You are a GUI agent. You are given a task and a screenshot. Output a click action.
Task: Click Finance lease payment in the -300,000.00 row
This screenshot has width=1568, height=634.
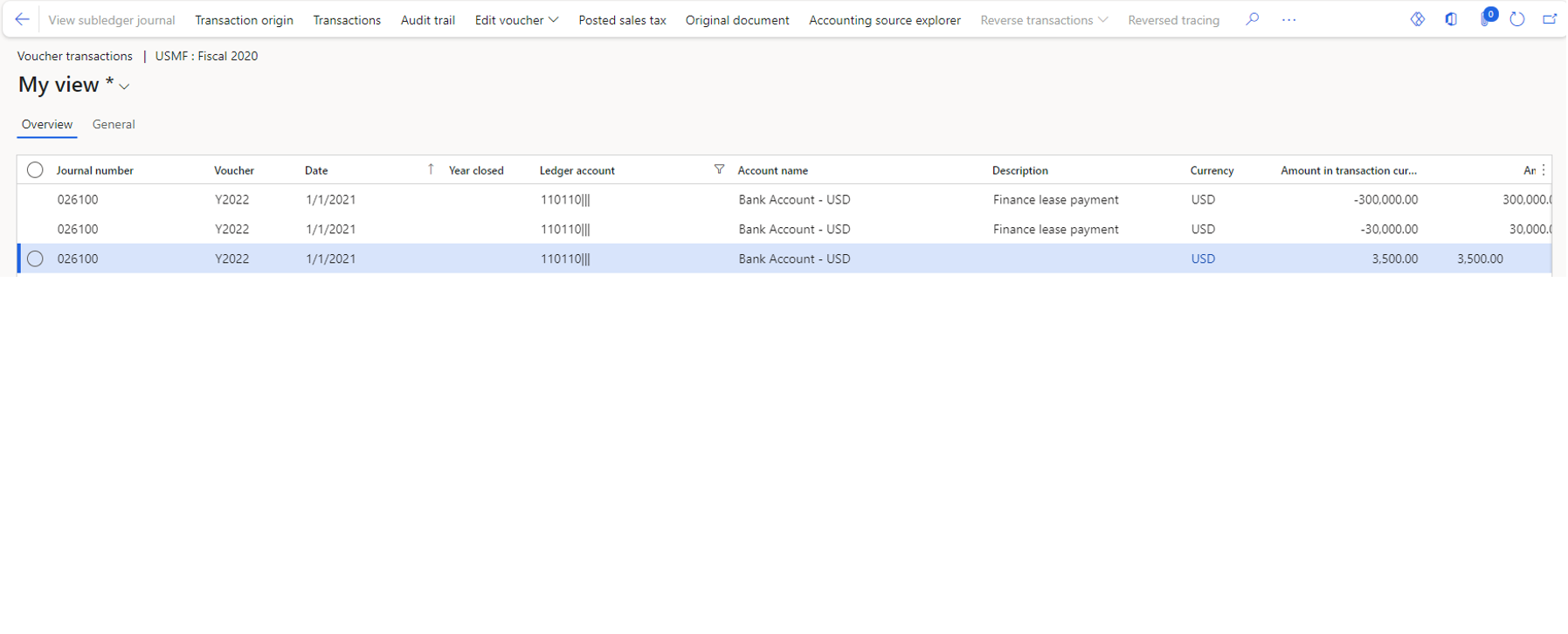pos(1055,199)
